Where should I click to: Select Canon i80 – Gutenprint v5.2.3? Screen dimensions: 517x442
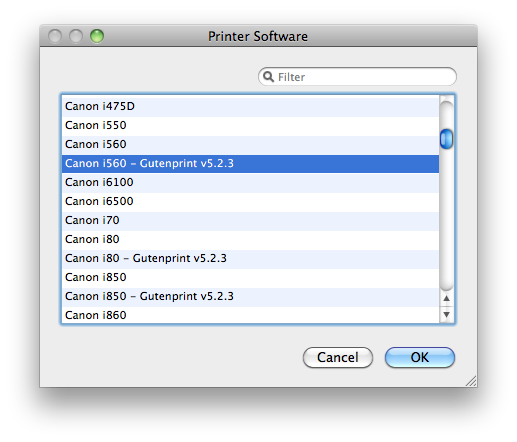[x=250, y=258]
